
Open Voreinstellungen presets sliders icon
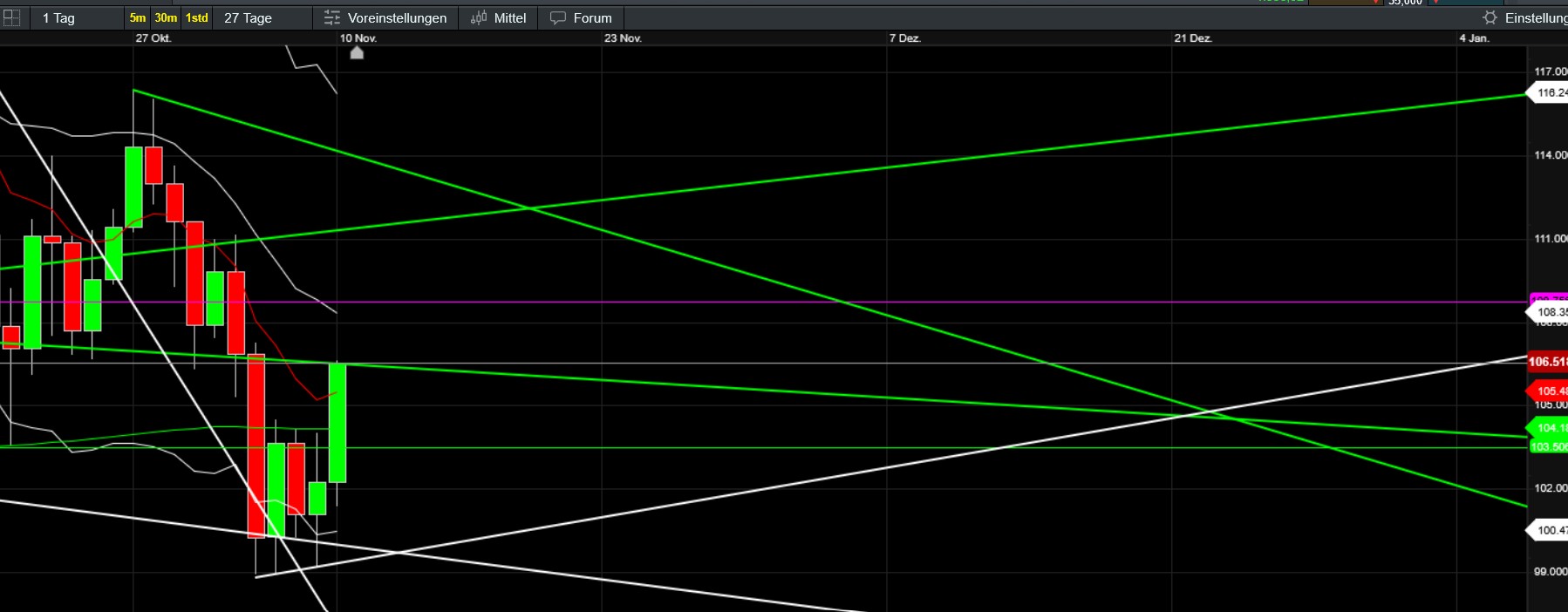(331, 17)
